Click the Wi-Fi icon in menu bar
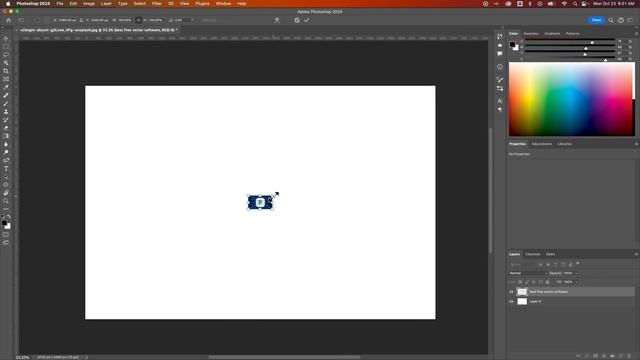Screen dimensions: 640x360 pos(564,4)
